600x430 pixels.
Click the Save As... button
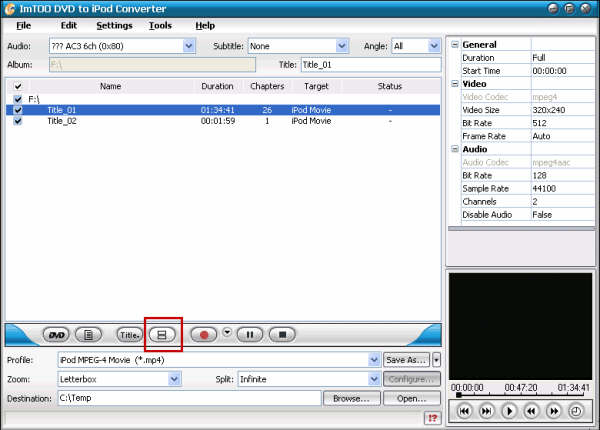[406, 360]
